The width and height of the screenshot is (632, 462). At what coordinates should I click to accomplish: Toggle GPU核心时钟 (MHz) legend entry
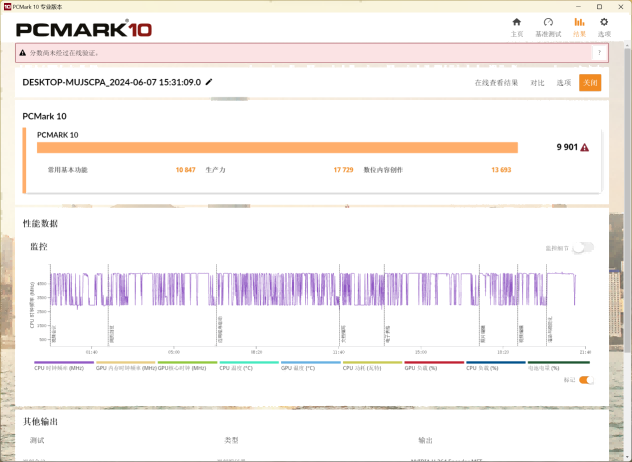coord(187,366)
